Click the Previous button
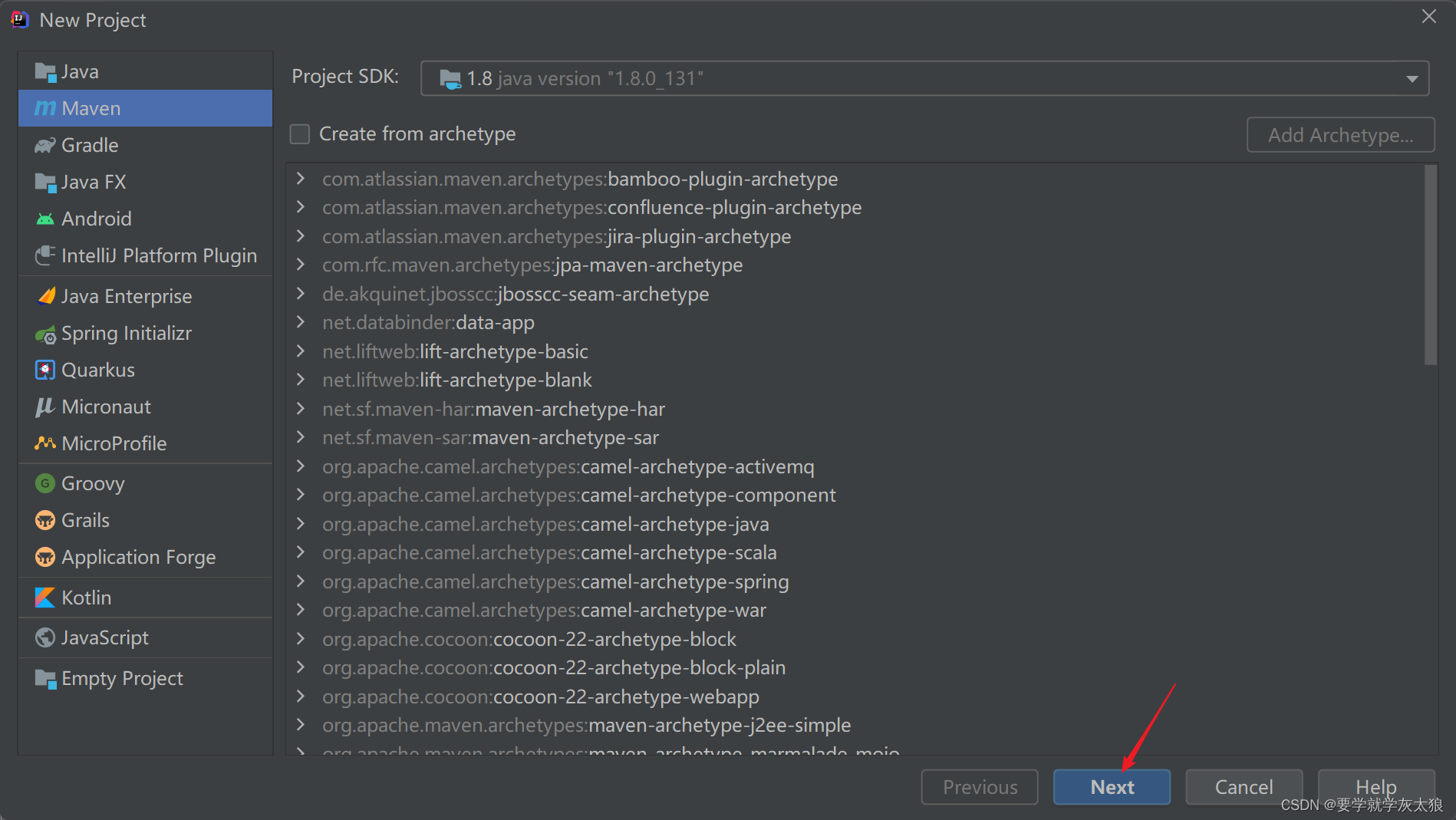The image size is (1456, 820). [x=980, y=787]
